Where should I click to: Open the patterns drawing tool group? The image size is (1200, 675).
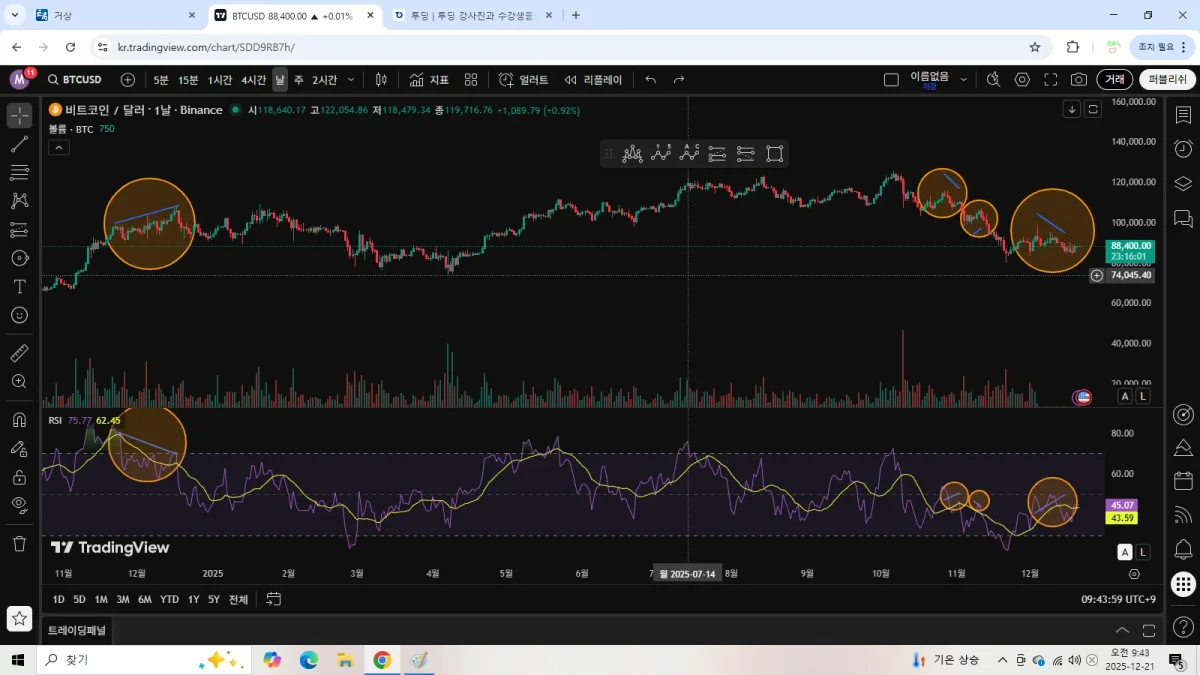pos(19,201)
